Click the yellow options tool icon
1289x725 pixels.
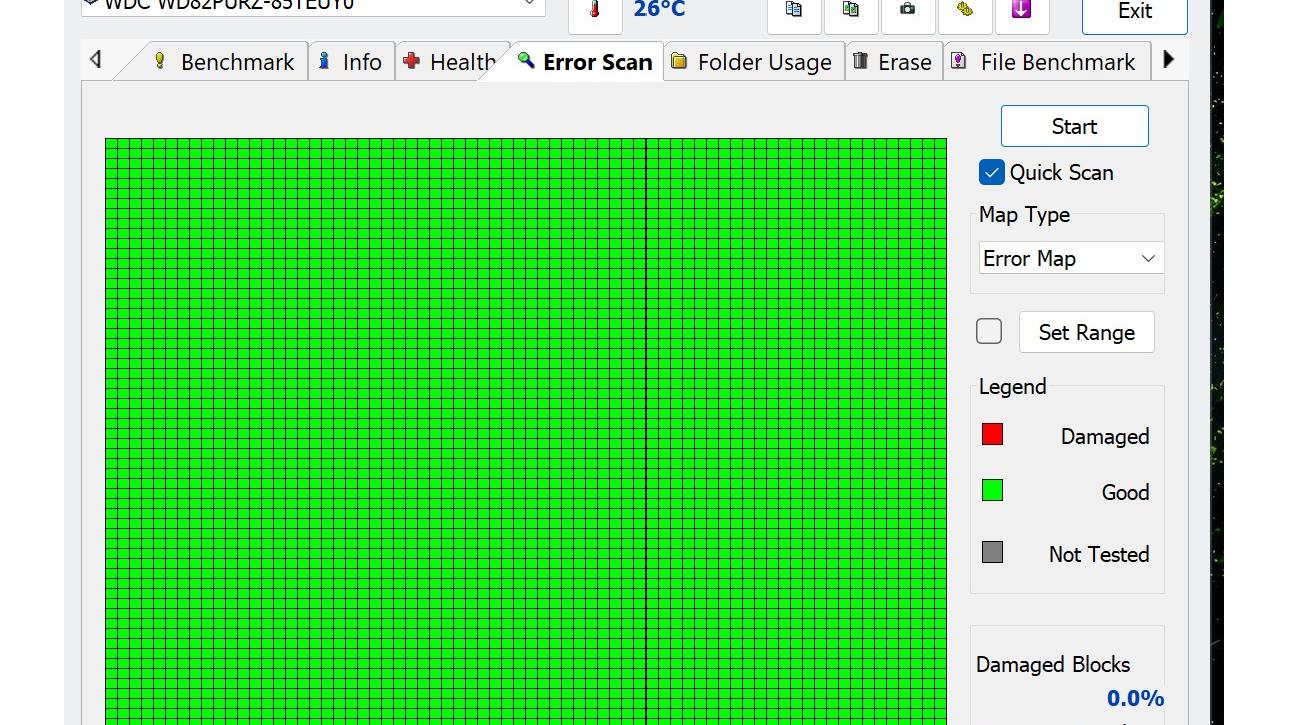964,10
